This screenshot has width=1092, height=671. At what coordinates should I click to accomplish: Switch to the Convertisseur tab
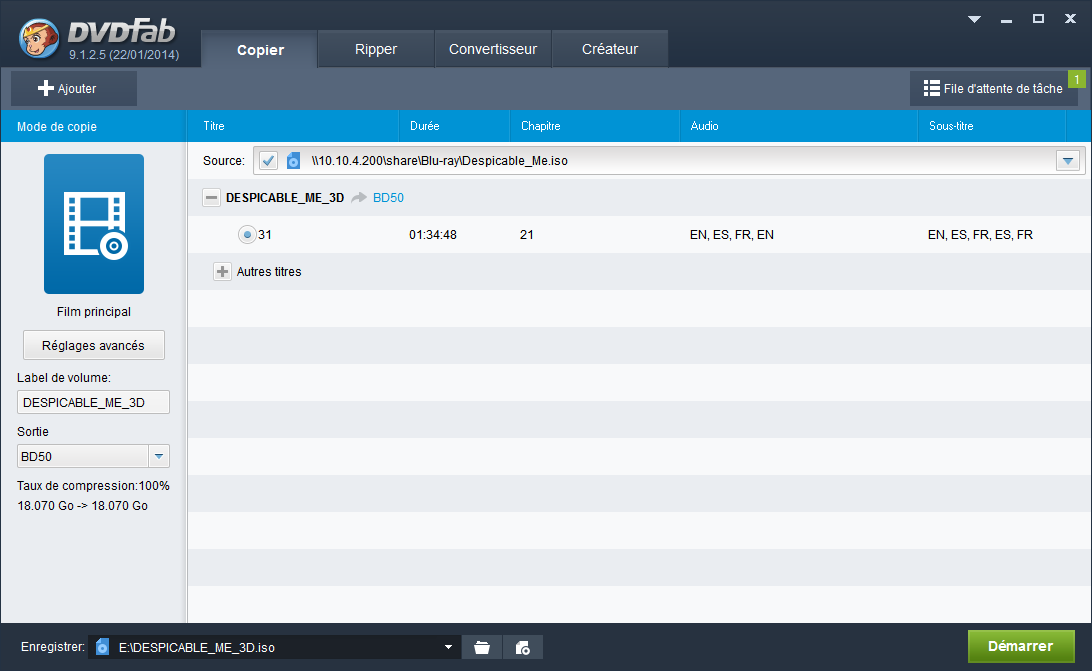(x=492, y=47)
